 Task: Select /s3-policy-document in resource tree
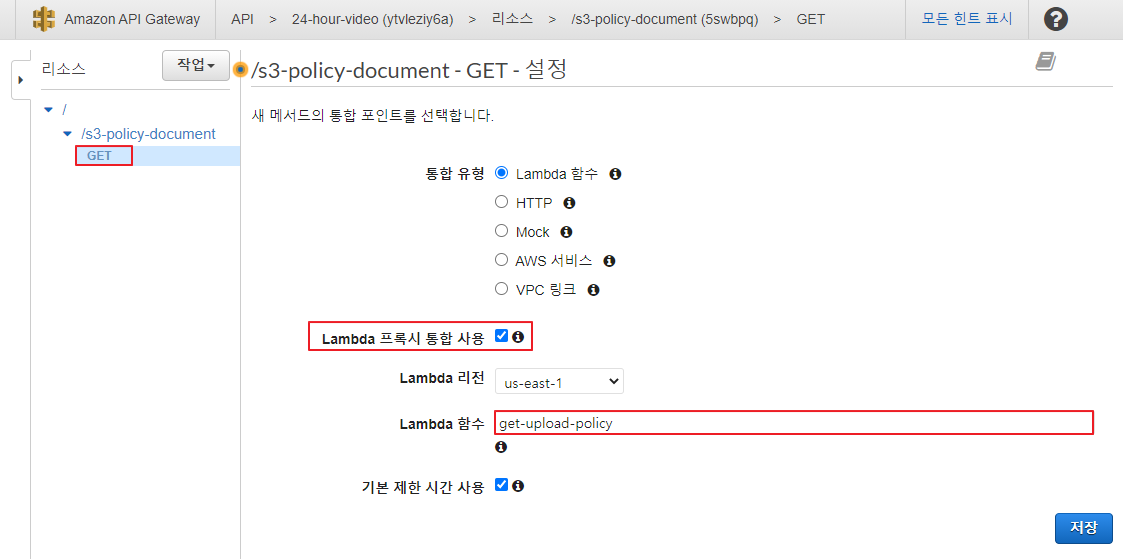coord(148,134)
